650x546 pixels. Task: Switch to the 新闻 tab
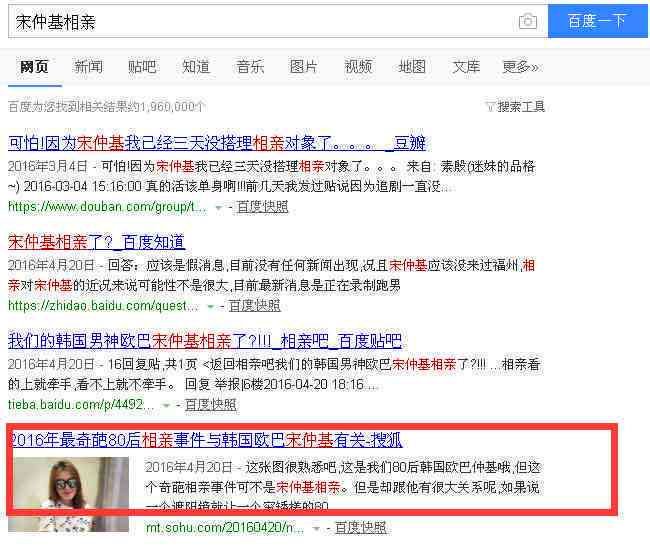[88, 66]
